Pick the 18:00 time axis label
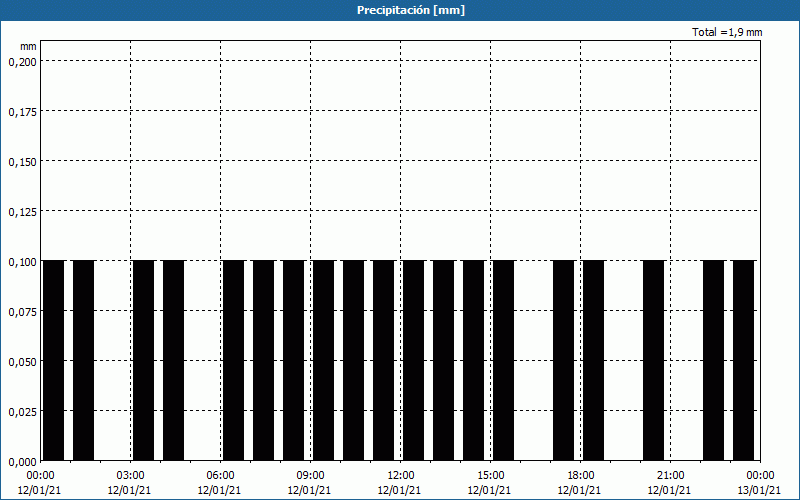This screenshot has width=800, height=500. 581,476
